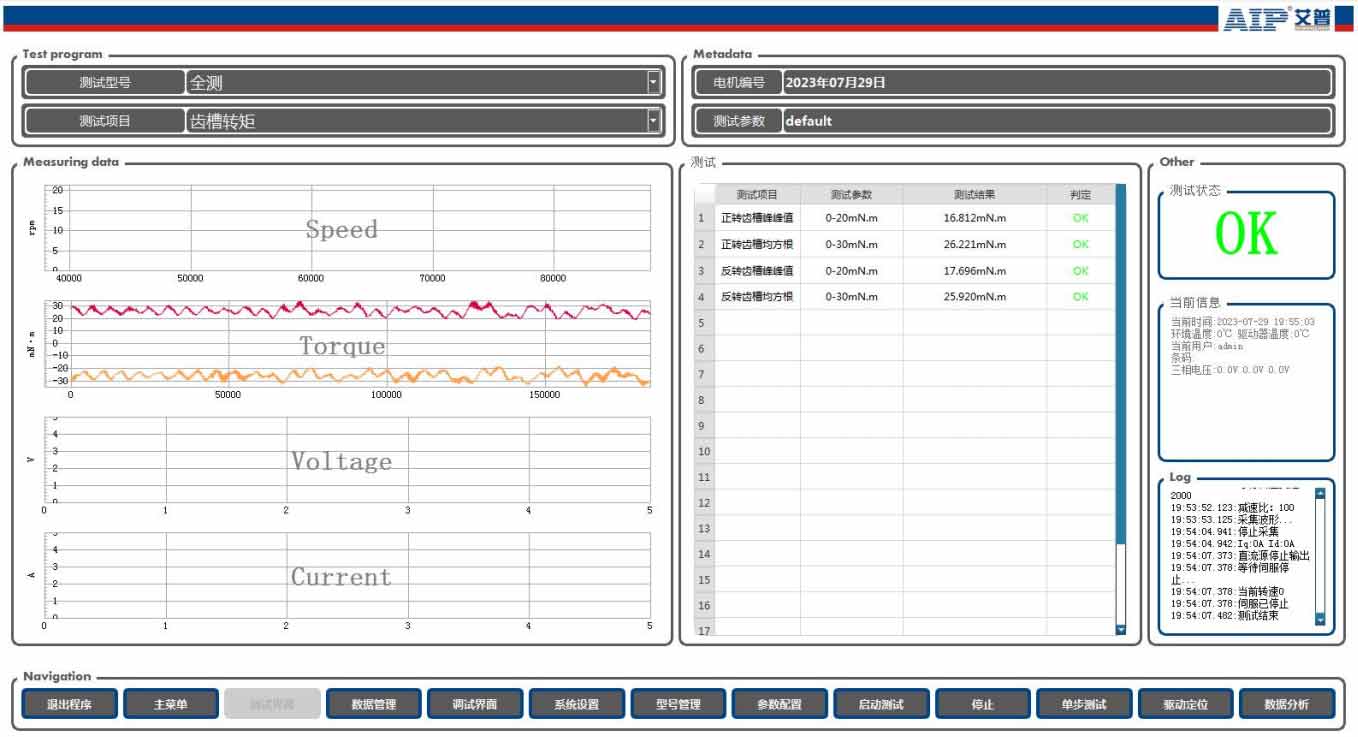1358x737 pixels.
Task: Run 单步测试 single-step test
Action: (1084, 704)
